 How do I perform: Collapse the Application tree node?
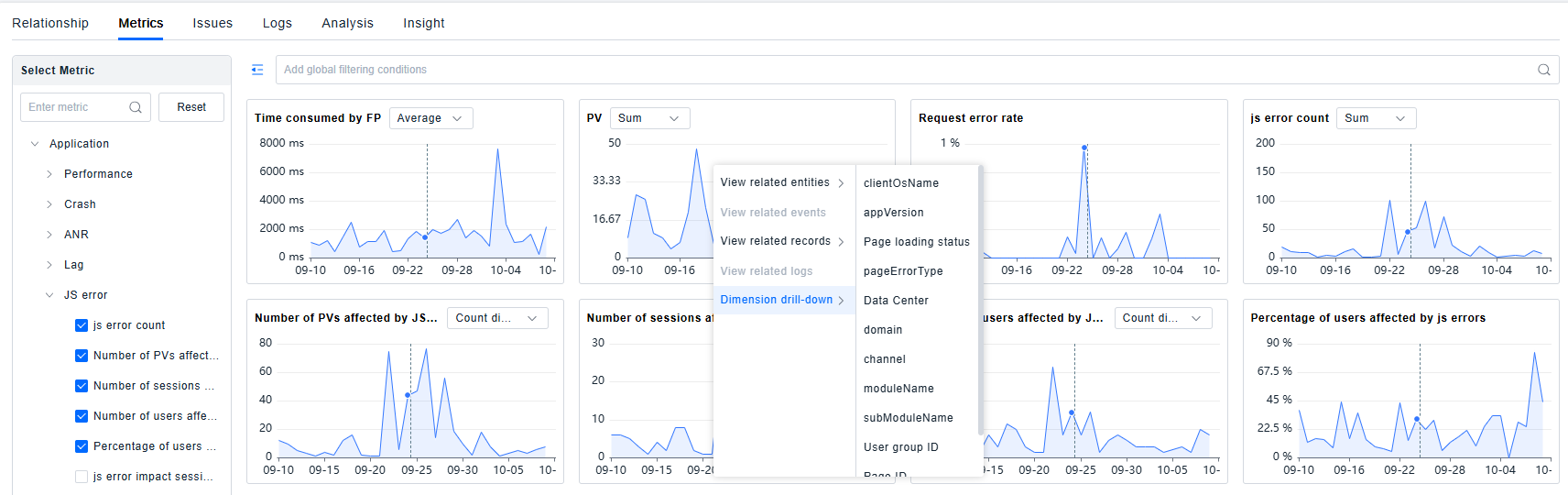pos(35,144)
